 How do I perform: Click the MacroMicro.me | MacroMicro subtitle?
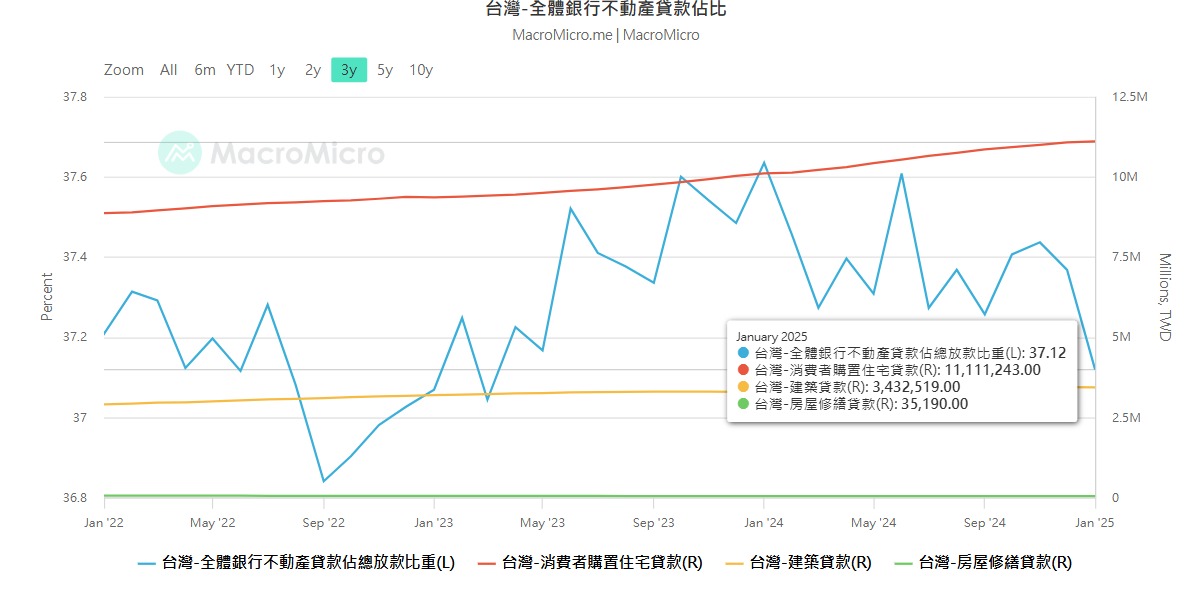(x=606, y=35)
